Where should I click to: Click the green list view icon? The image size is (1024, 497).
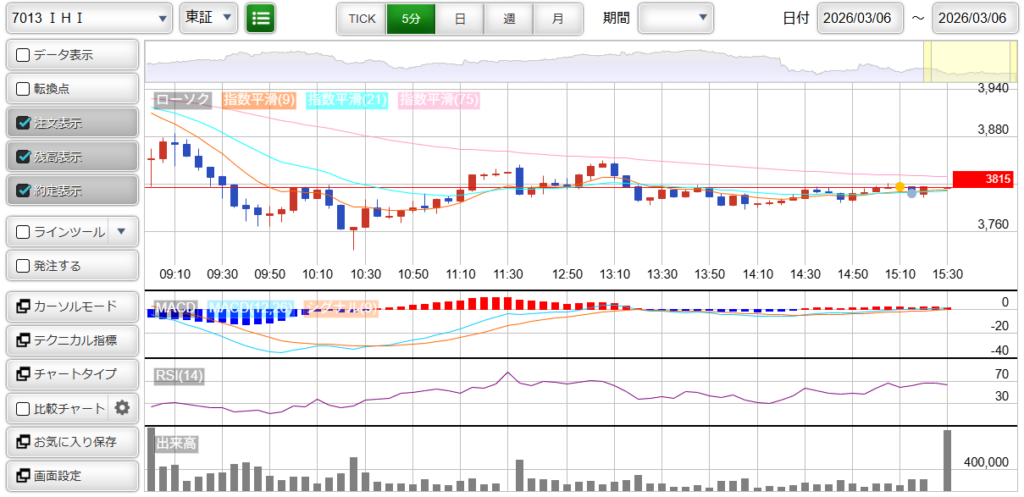261,18
